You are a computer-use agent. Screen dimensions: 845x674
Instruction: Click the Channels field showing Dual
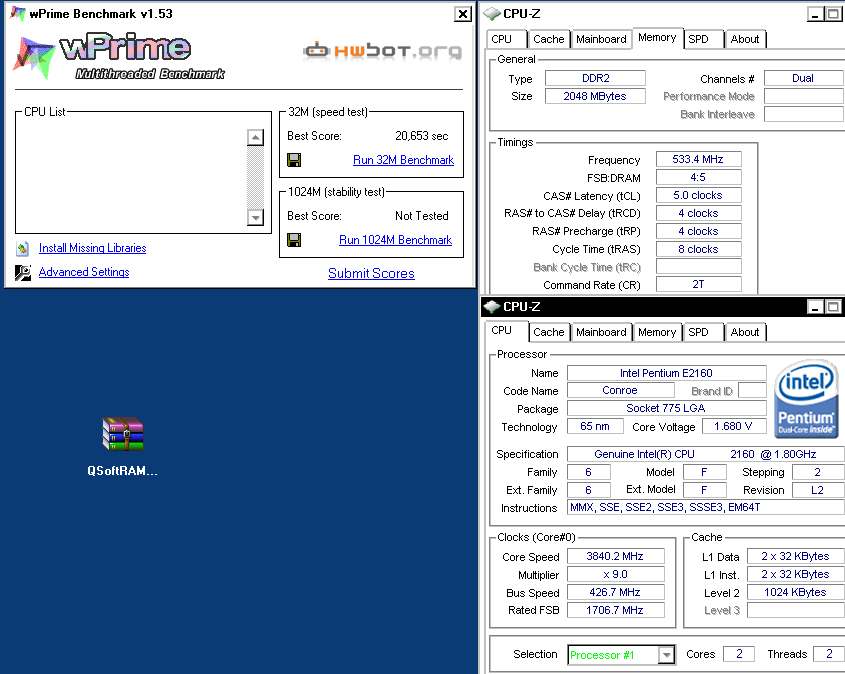pyautogui.click(x=804, y=78)
